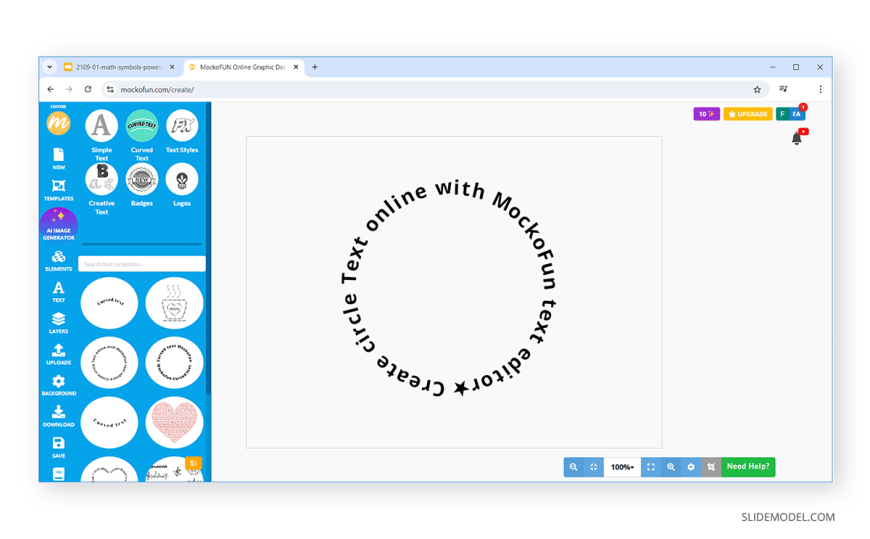Open the 100% zoom level dropdown
Screen dimensions: 870x539
[x=622, y=467]
